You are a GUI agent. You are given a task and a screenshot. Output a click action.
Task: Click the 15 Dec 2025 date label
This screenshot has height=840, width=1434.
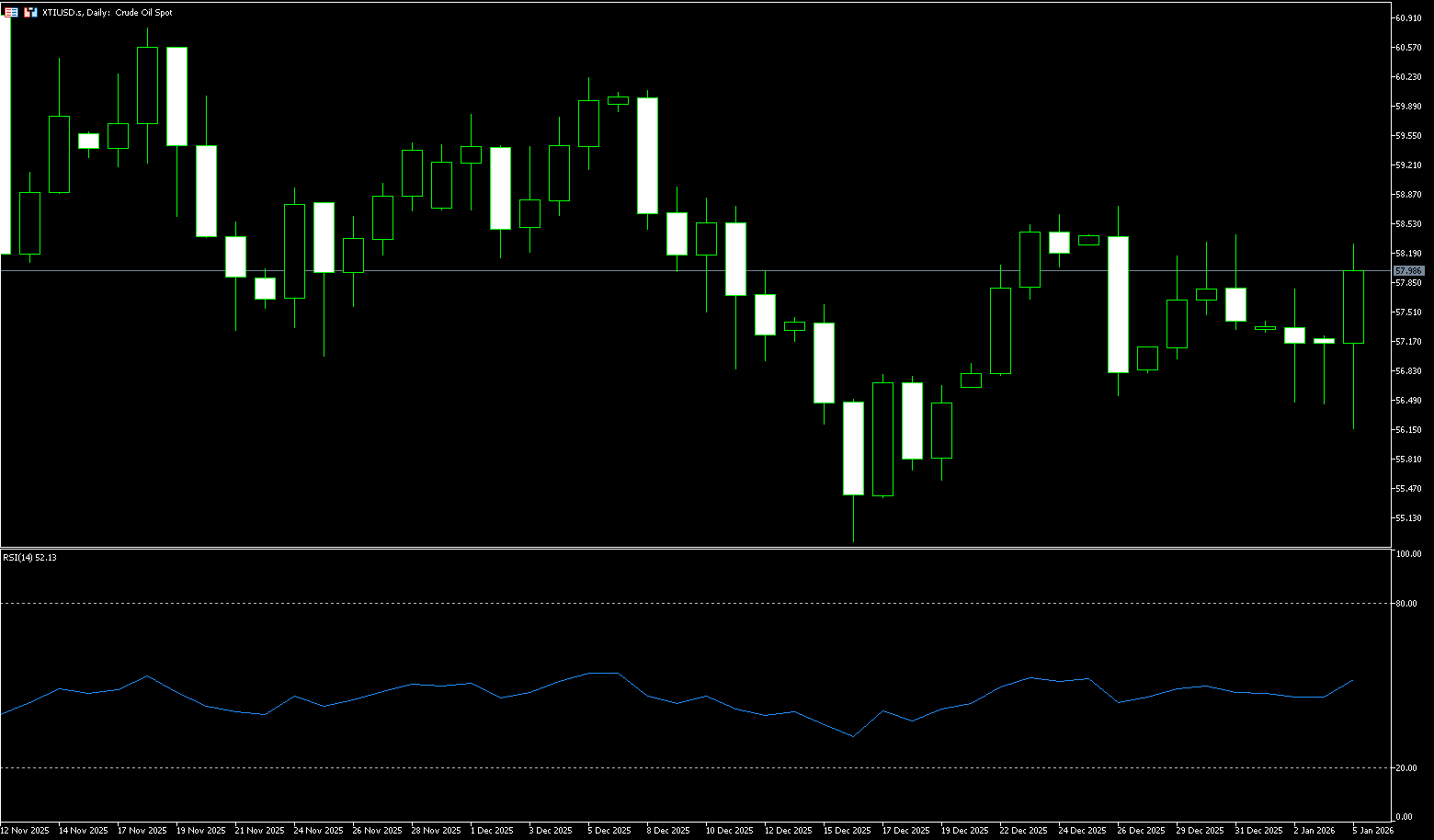846,831
